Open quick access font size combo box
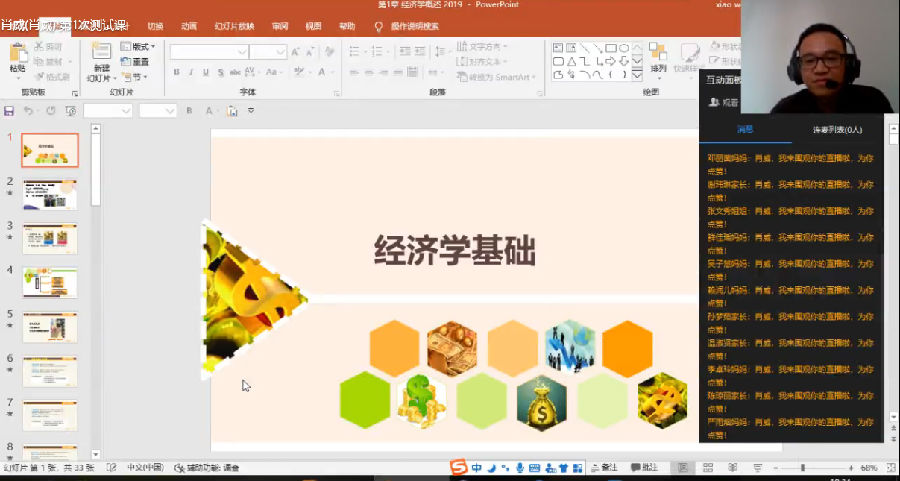The width and height of the screenshot is (900, 481). click(x=158, y=111)
